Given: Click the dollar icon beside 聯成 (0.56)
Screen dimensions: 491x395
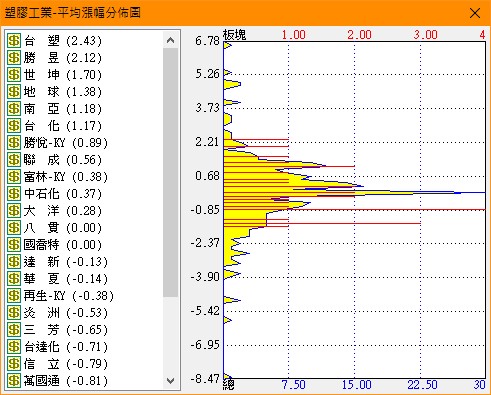Looking at the screenshot, I should click(14, 160).
